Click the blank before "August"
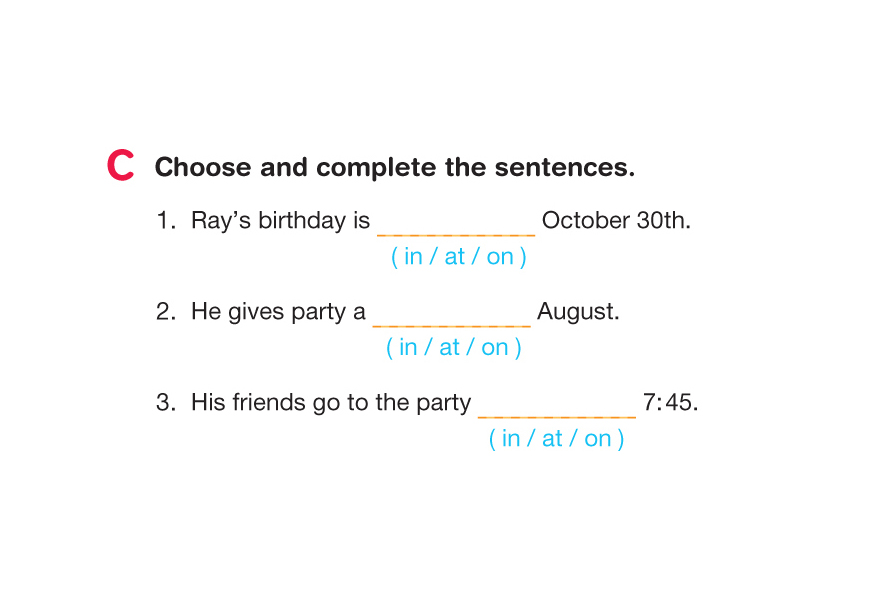This screenshot has height=612, width=873. click(451, 317)
